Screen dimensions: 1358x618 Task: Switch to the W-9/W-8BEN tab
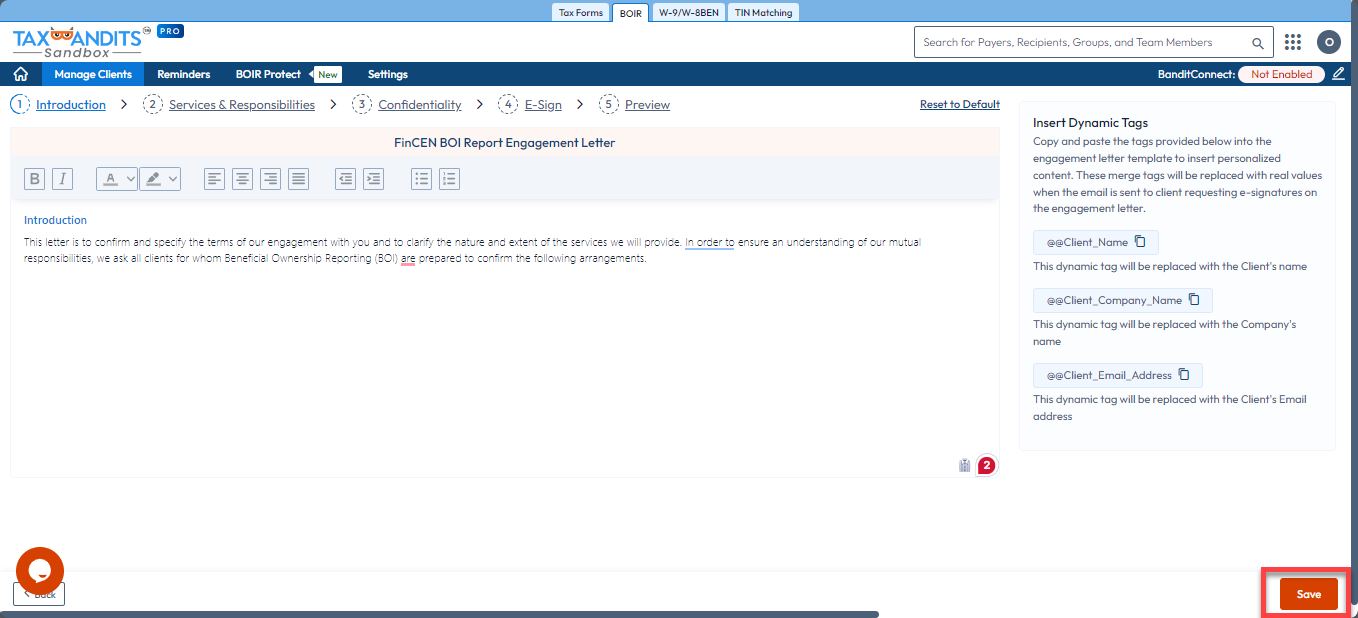689,13
